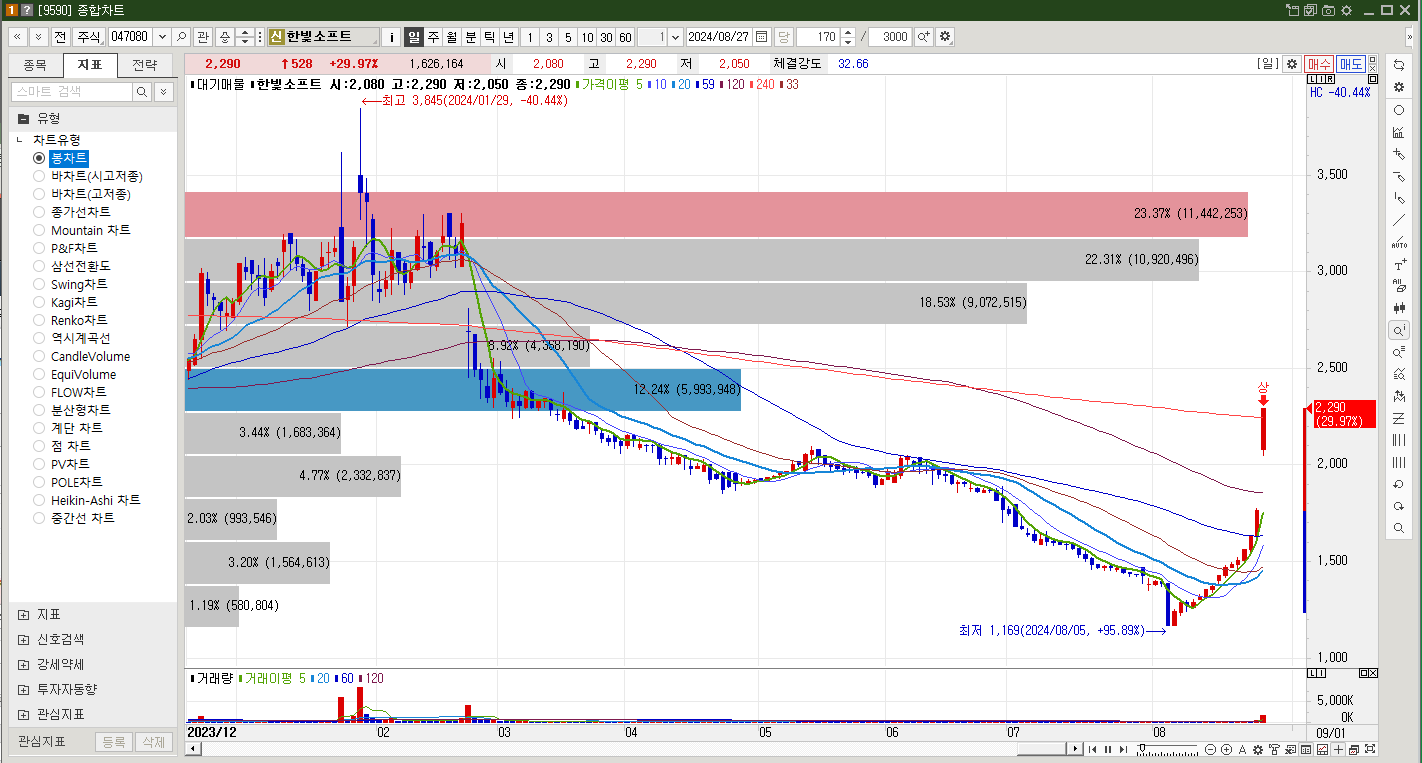Select the AUTO trend line tool
1422x763 pixels.
pyautogui.click(x=1399, y=243)
